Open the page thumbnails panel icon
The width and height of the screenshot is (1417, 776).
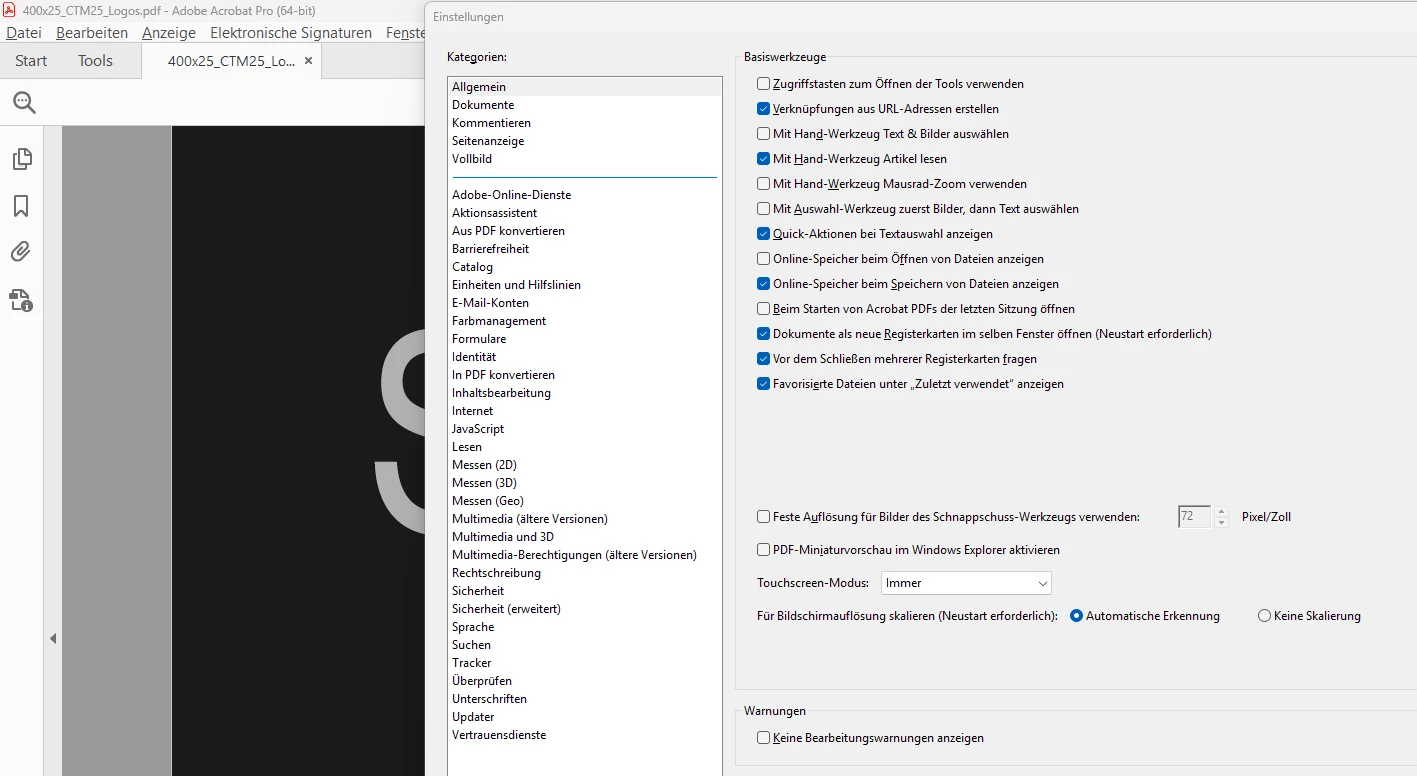(x=21, y=159)
